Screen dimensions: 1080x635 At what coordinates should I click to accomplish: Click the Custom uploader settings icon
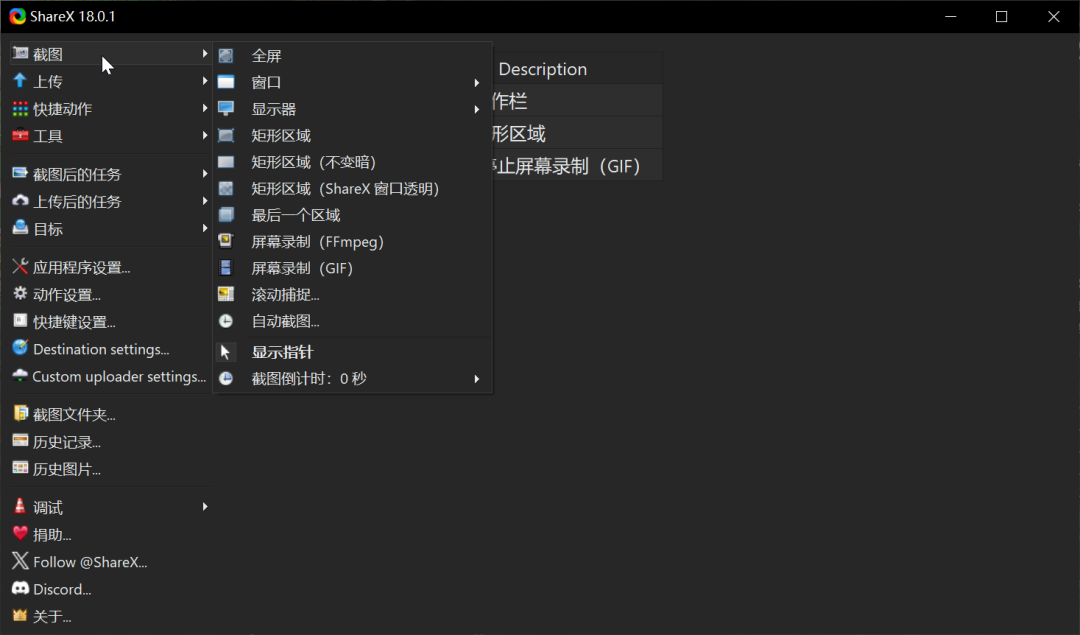(20, 375)
